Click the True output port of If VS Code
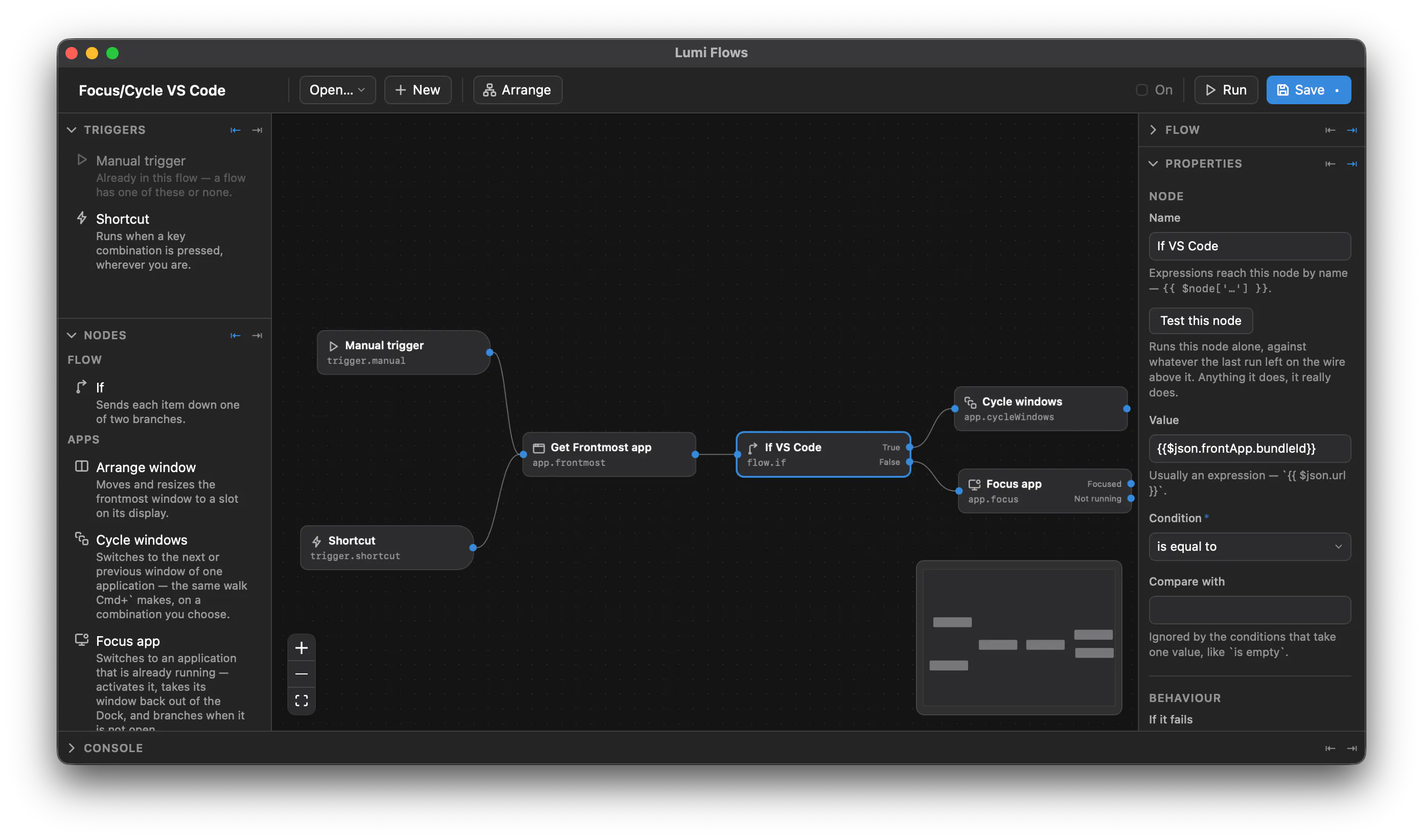The image size is (1423, 840). click(x=909, y=447)
